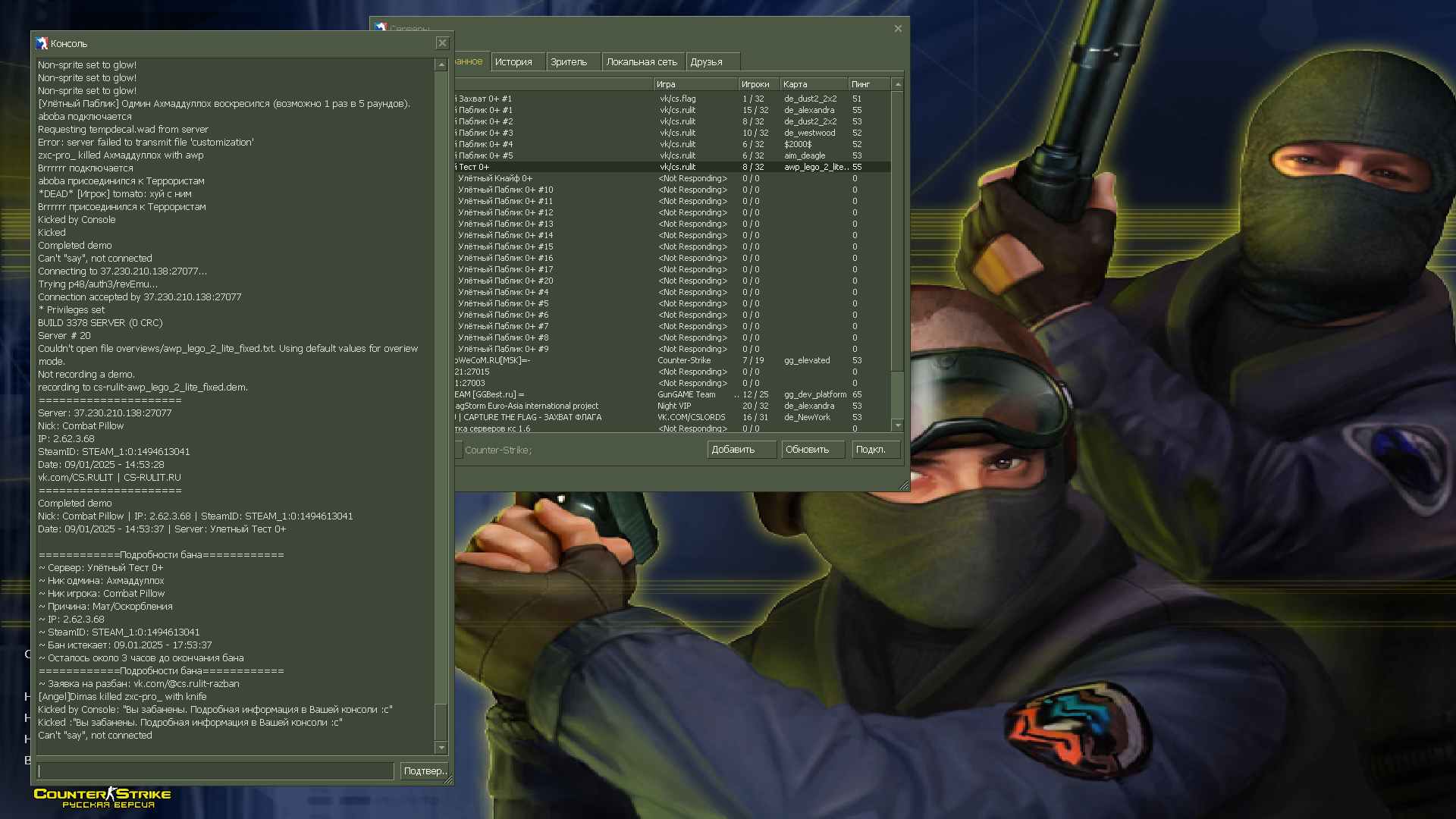Select the Улётный Паблик 0+ #20 row
The height and width of the screenshot is (819, 1456).
(x=673, y=281)
